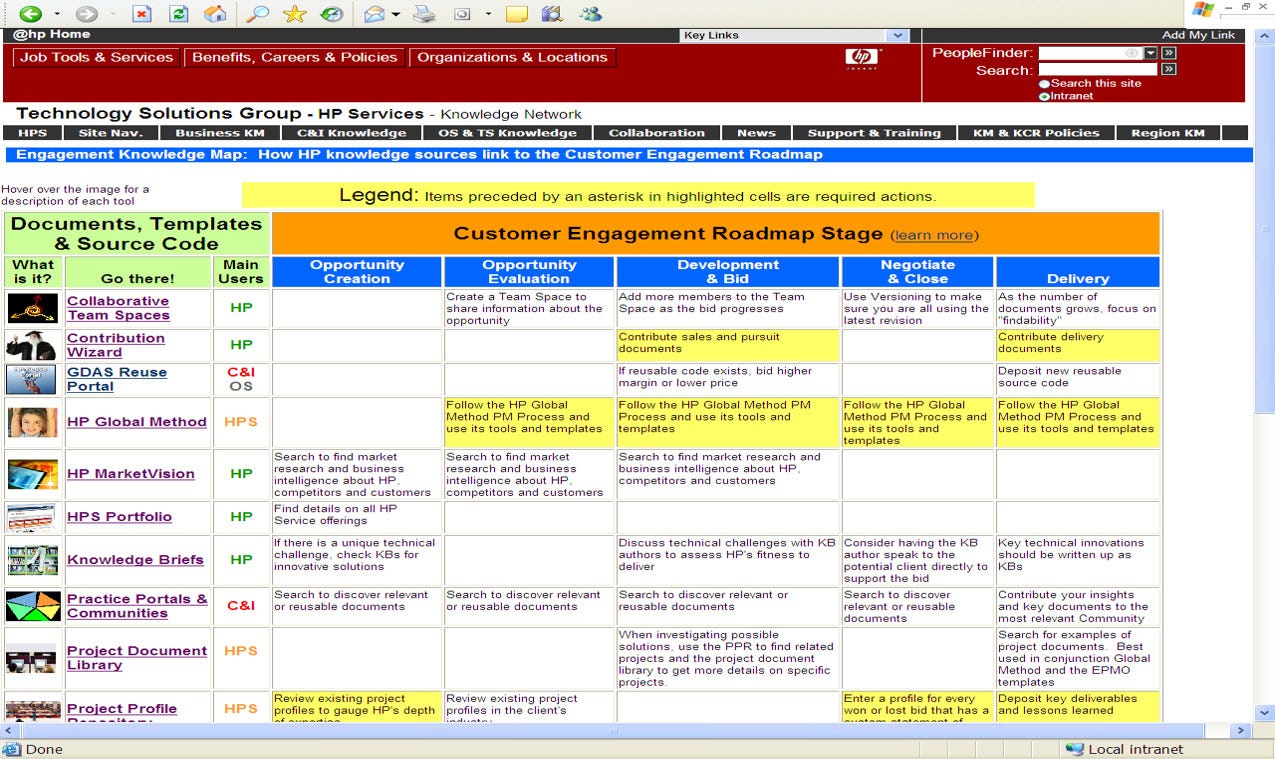Click in the Search input field
1275x759 pixels.
point(1098,69)
